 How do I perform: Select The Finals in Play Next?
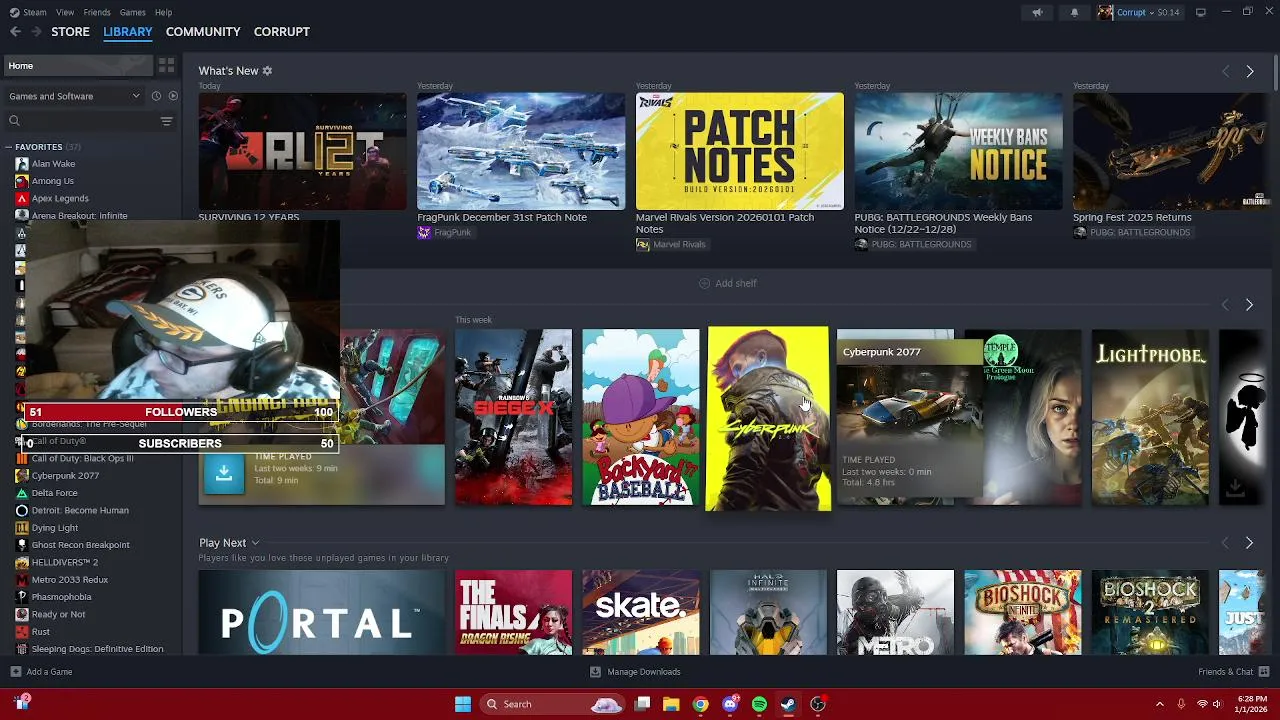[513, 612]
